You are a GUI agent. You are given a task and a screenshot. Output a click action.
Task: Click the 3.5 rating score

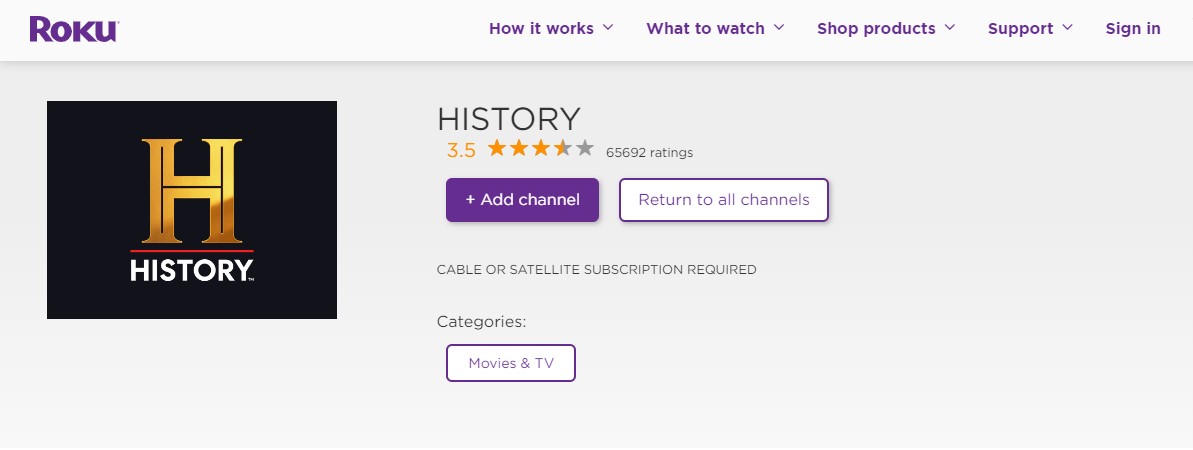[461, 151]
